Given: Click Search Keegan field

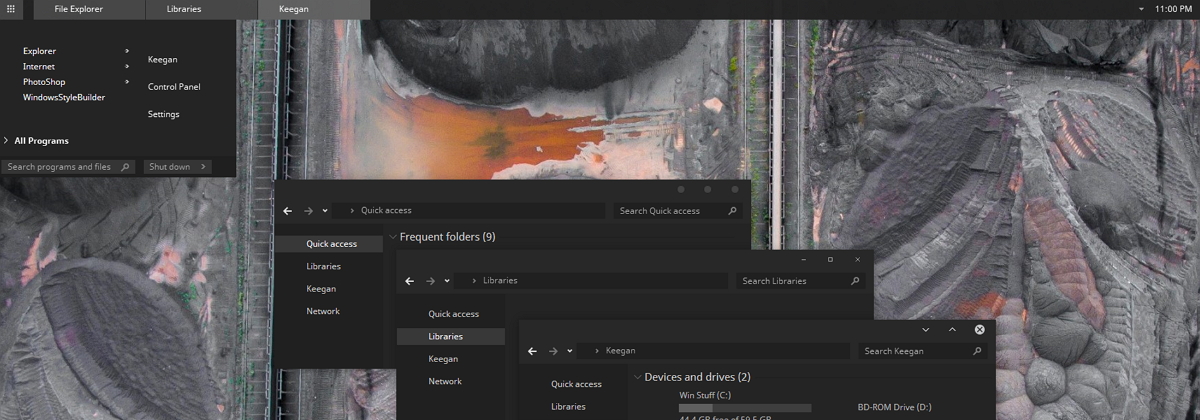Looking at the screenshot, I should pos(923,351).
